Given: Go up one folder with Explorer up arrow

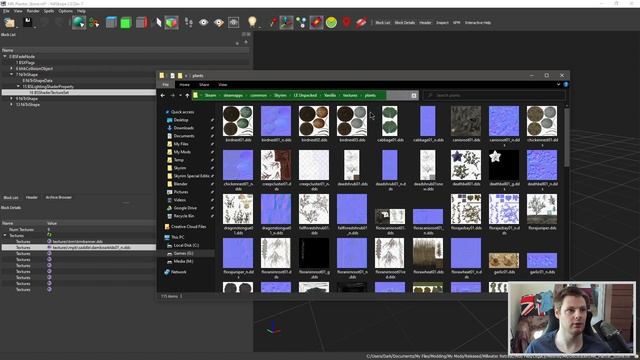Looking at the screenshot, I should pyautogui.click(x=187, y=96).
